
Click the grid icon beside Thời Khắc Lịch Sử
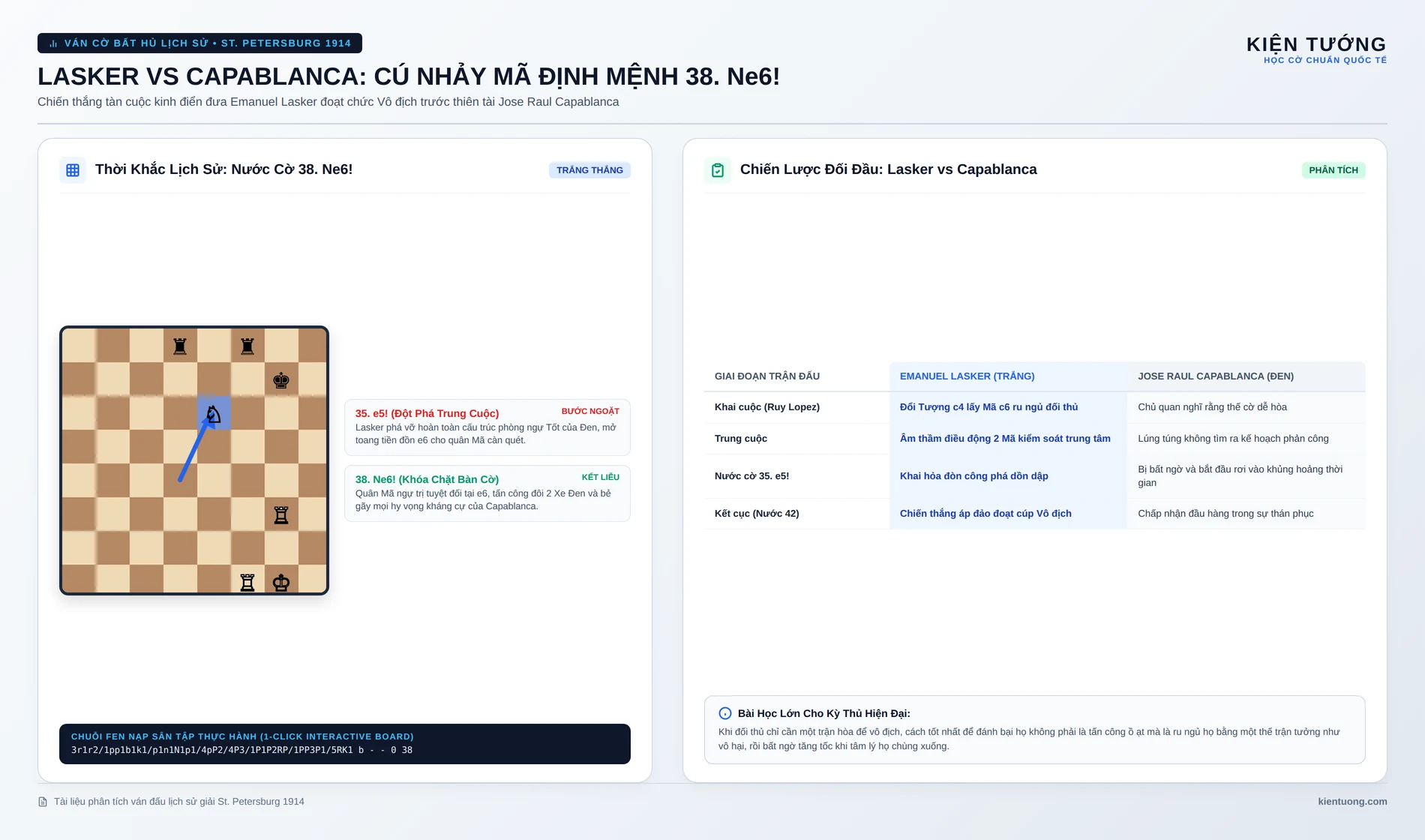click(73, 170)
